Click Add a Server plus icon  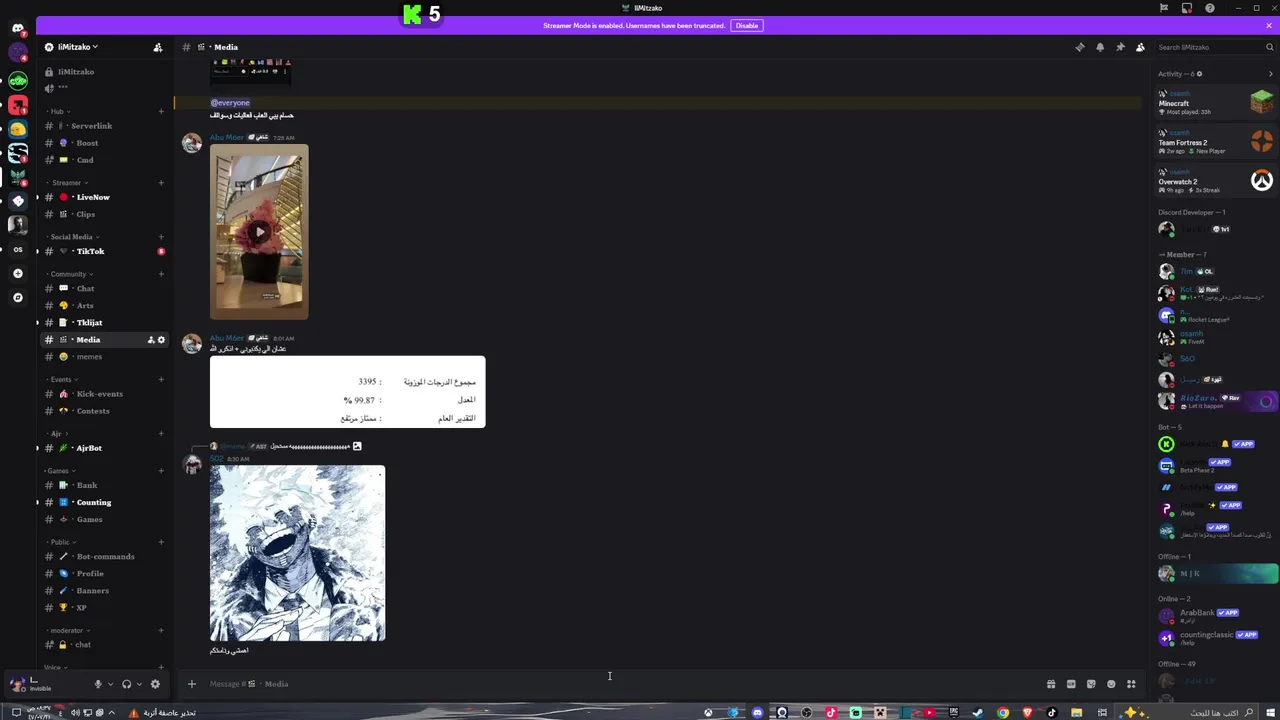(x=18, y=273)
